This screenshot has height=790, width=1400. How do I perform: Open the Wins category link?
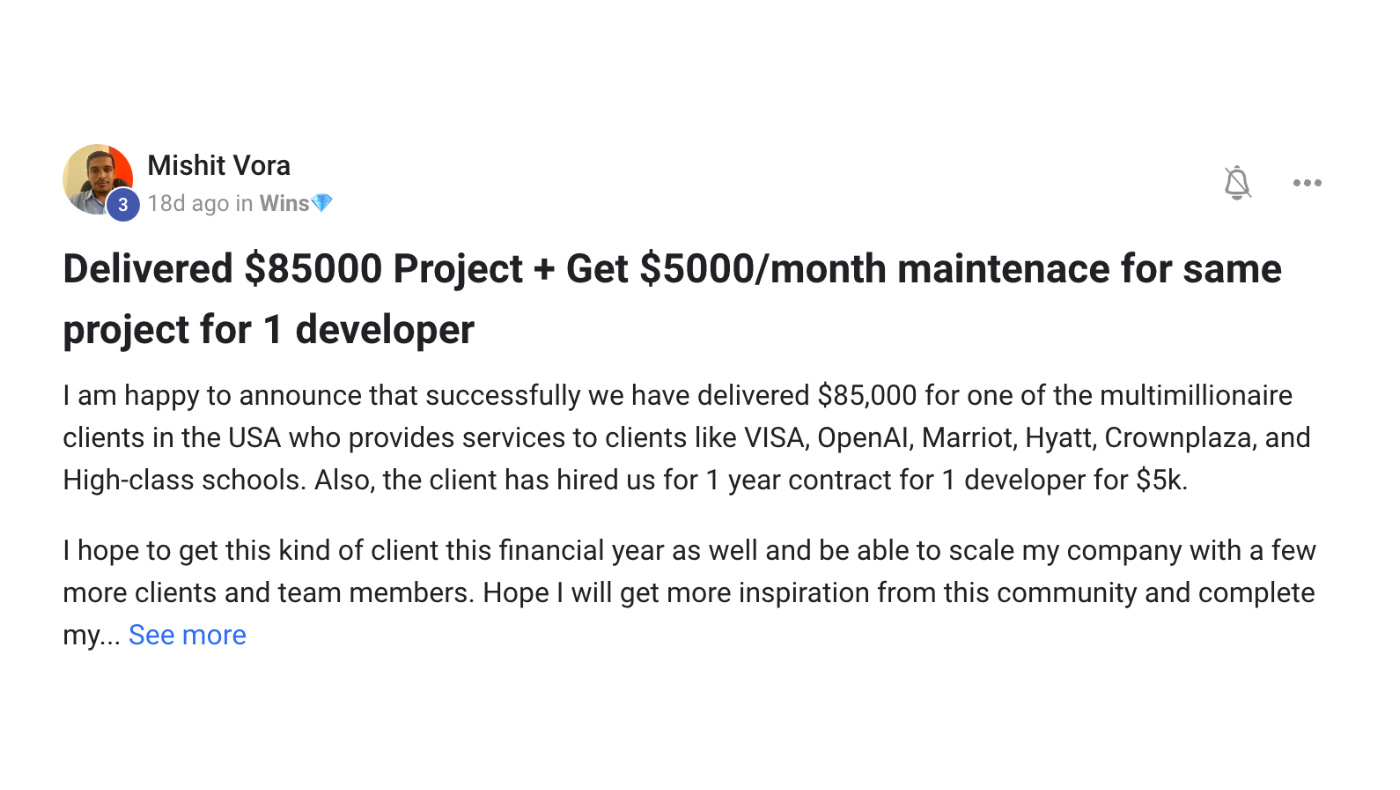click(284, 203)
